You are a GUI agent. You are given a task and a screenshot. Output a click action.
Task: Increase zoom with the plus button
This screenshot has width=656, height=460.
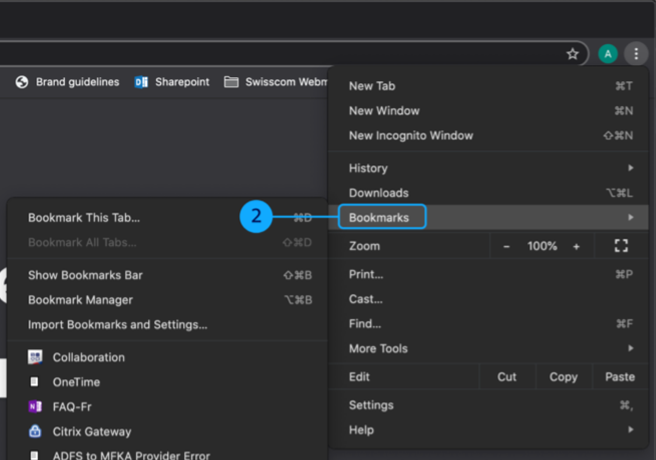coord(576,246)
